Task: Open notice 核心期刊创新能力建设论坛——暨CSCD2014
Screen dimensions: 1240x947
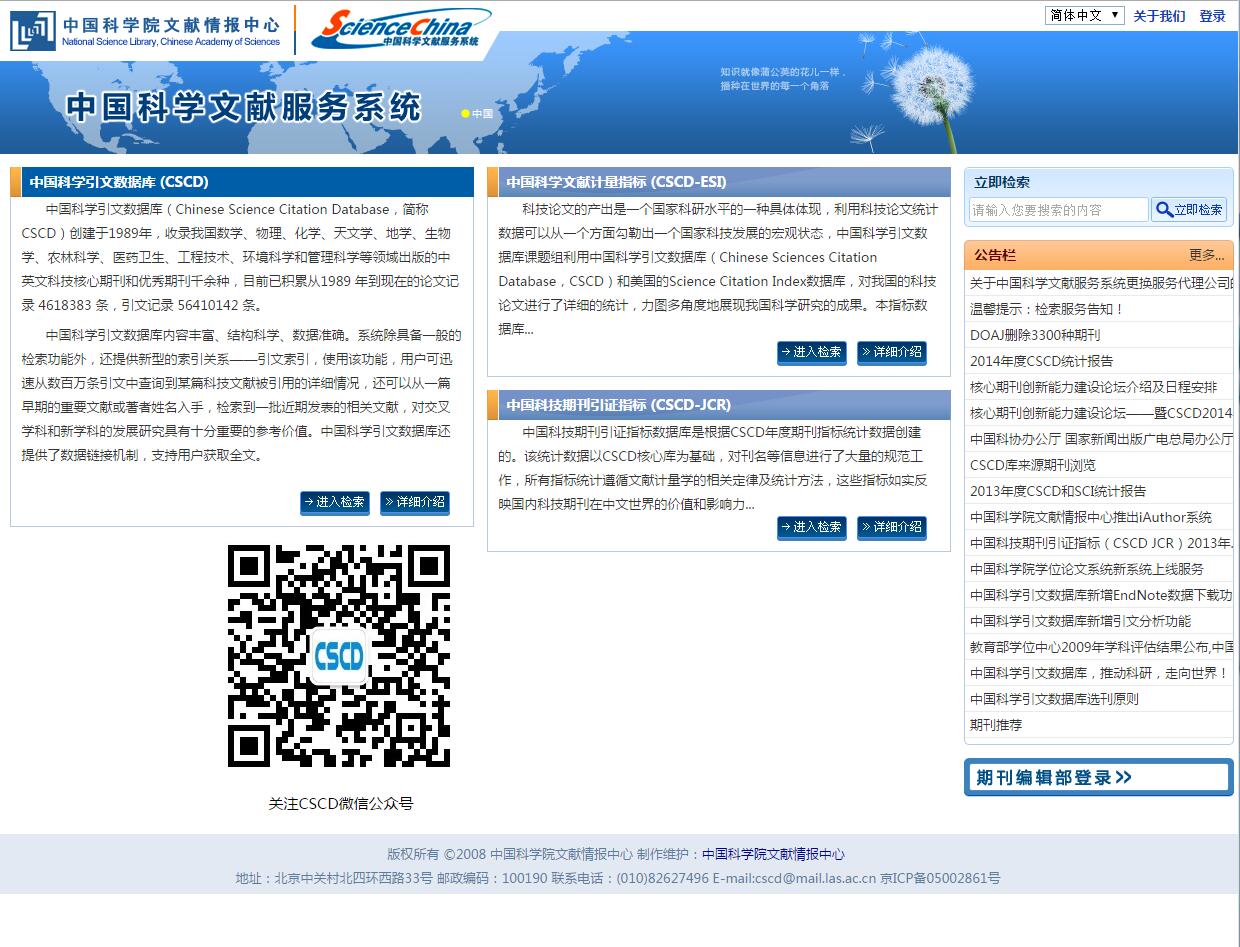Action: click(x=1101, y=413)
